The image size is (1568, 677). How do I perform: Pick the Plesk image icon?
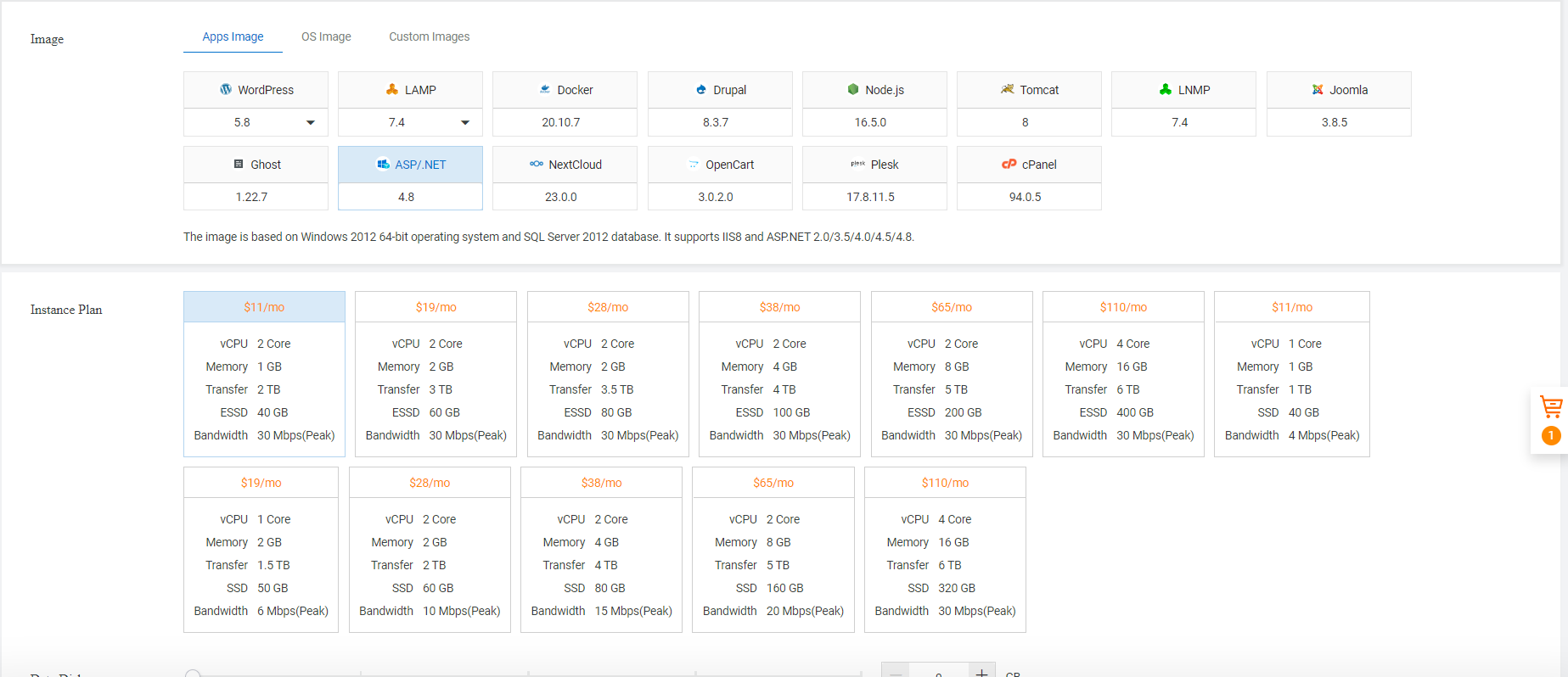858,164
